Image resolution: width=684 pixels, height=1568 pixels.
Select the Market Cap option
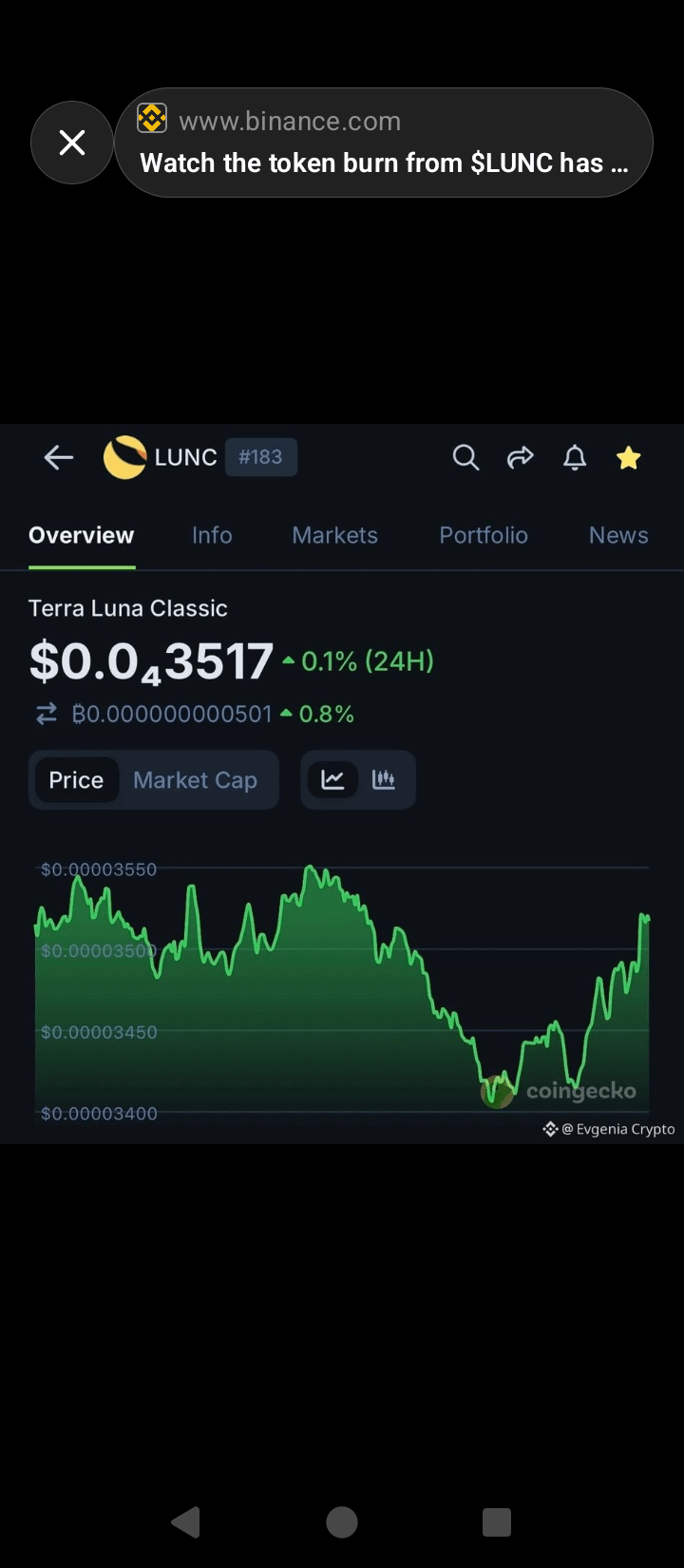196,780
